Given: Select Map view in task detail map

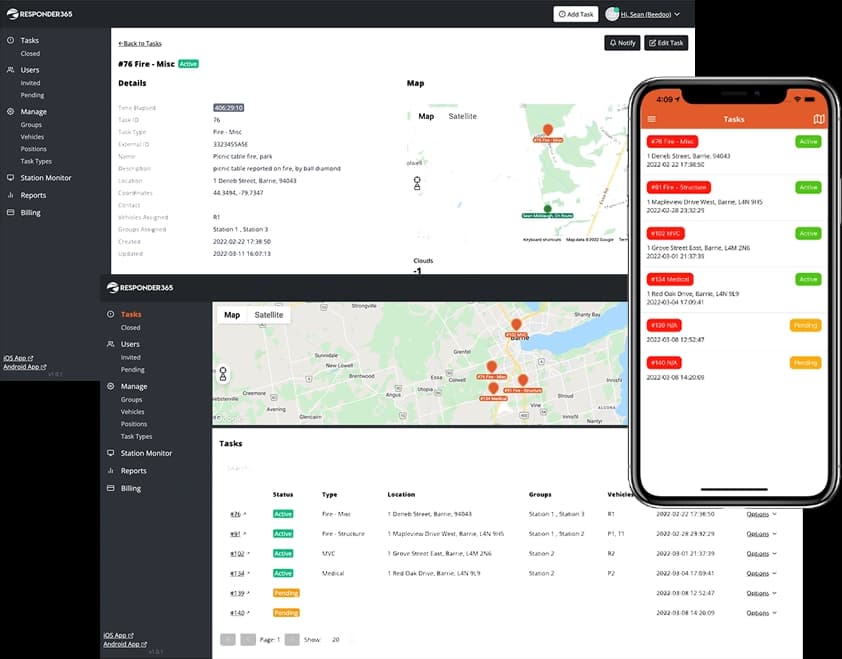Looking at the screenshot, I should [x=426, y=116].
